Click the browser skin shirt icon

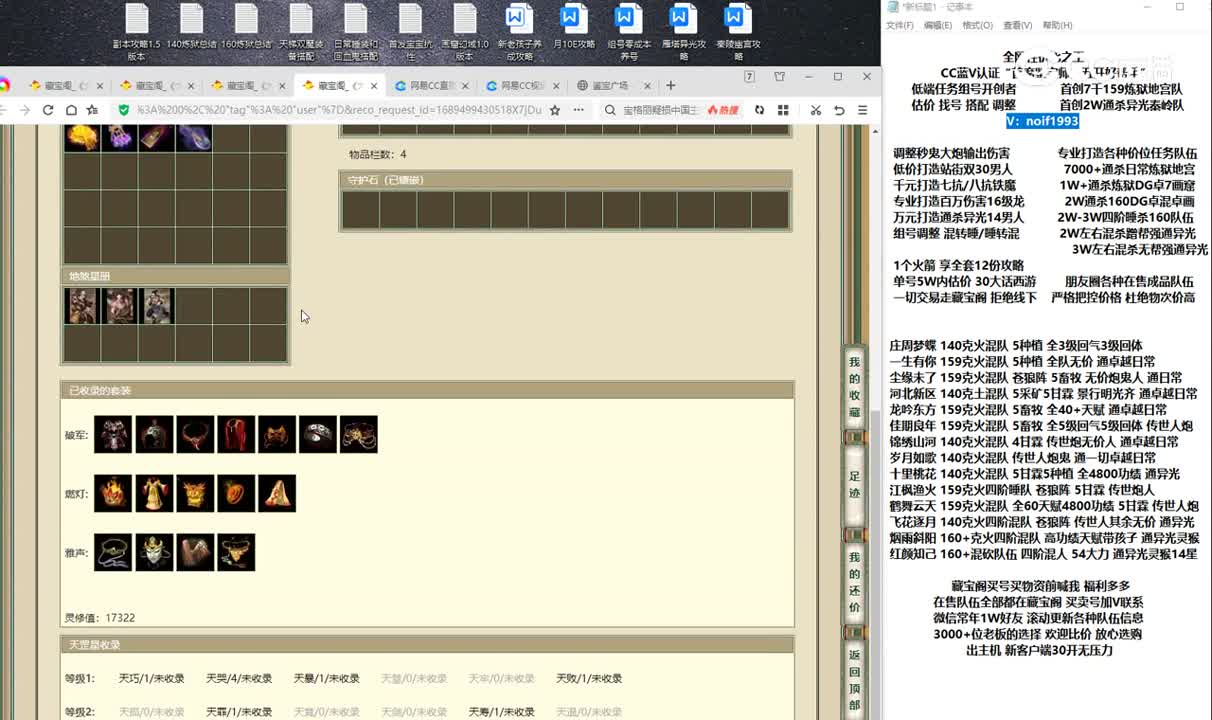pos(779,77)
